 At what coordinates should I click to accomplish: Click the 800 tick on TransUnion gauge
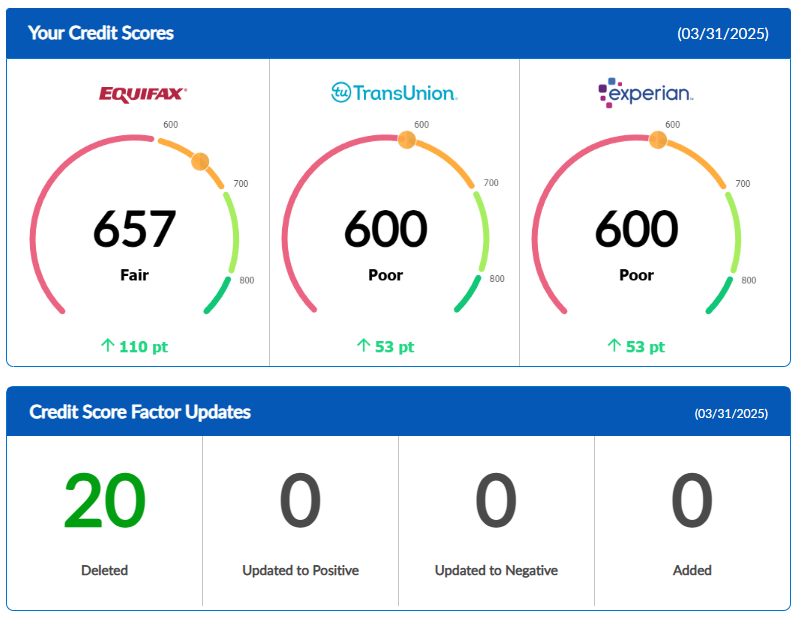coord(497,279)
